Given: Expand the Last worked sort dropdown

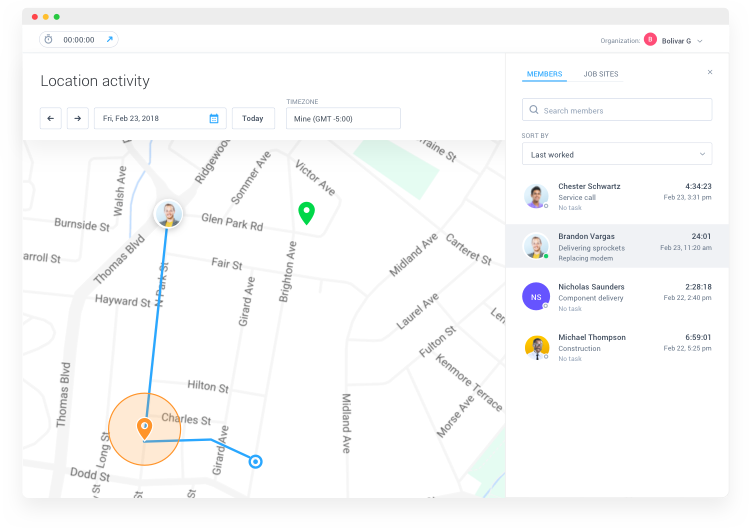Looking at the screenshot, I should (x=617, y=154).
